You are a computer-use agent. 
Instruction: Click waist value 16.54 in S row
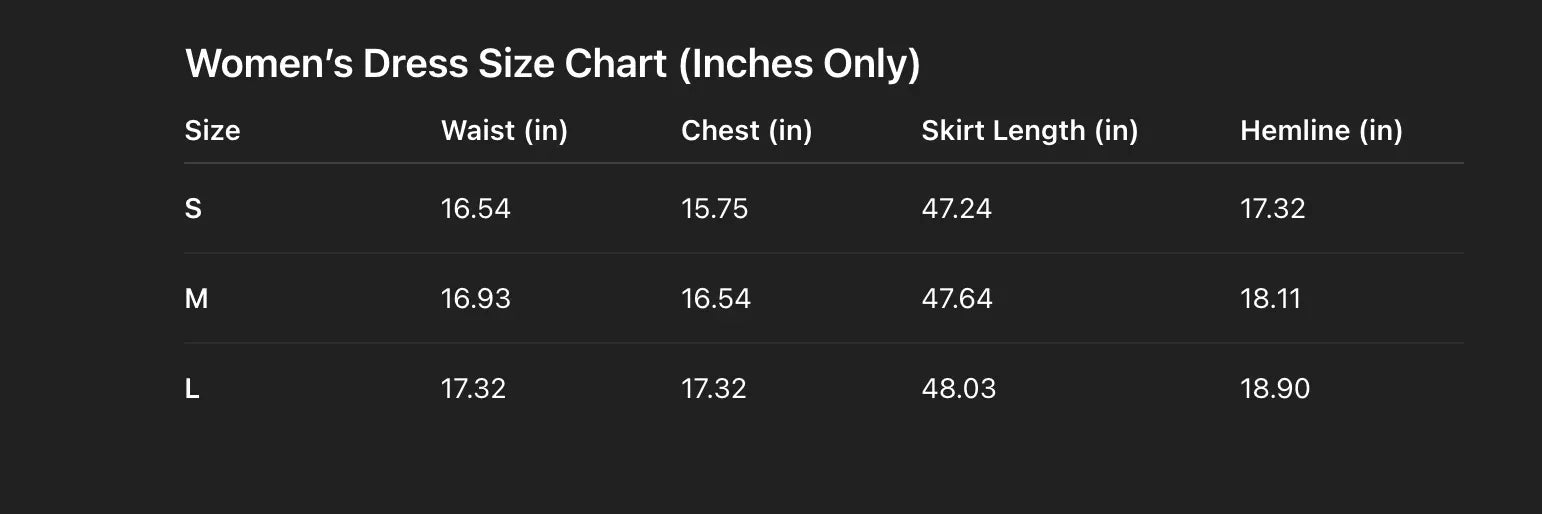click(x=475, y=209)
